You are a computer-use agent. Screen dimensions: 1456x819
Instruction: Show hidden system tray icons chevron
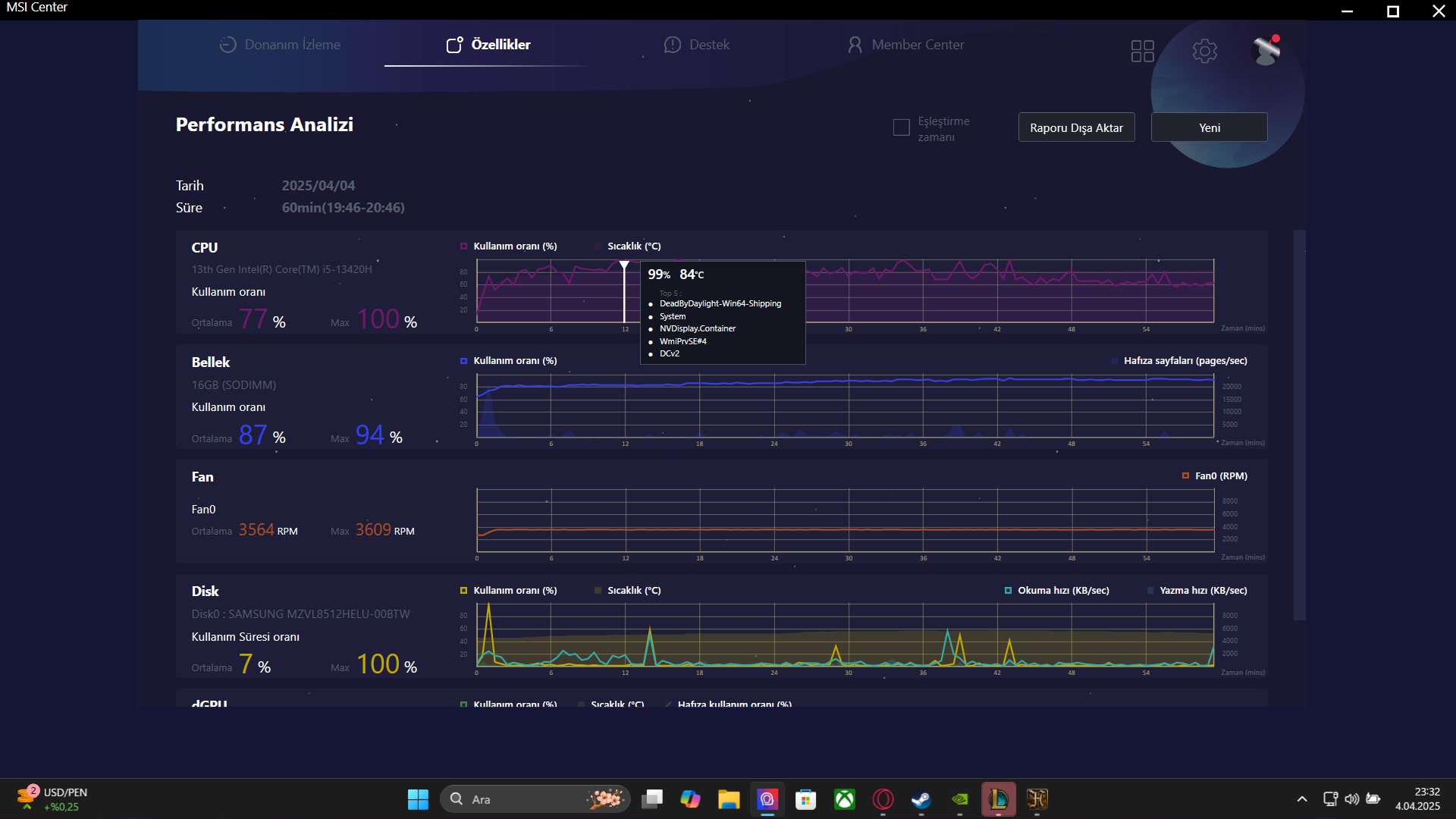1302,799
